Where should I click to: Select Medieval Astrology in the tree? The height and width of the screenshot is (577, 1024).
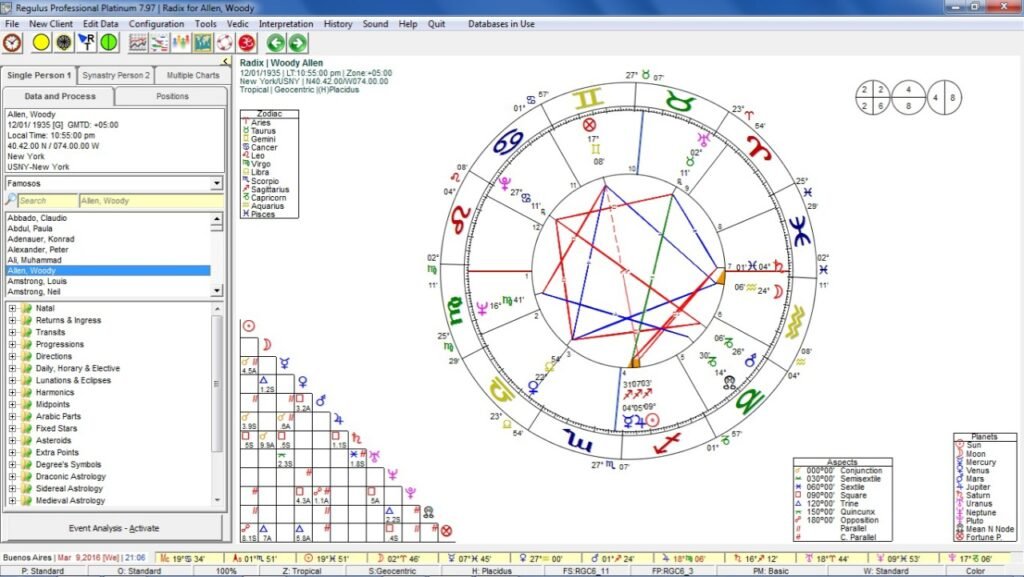70,501
